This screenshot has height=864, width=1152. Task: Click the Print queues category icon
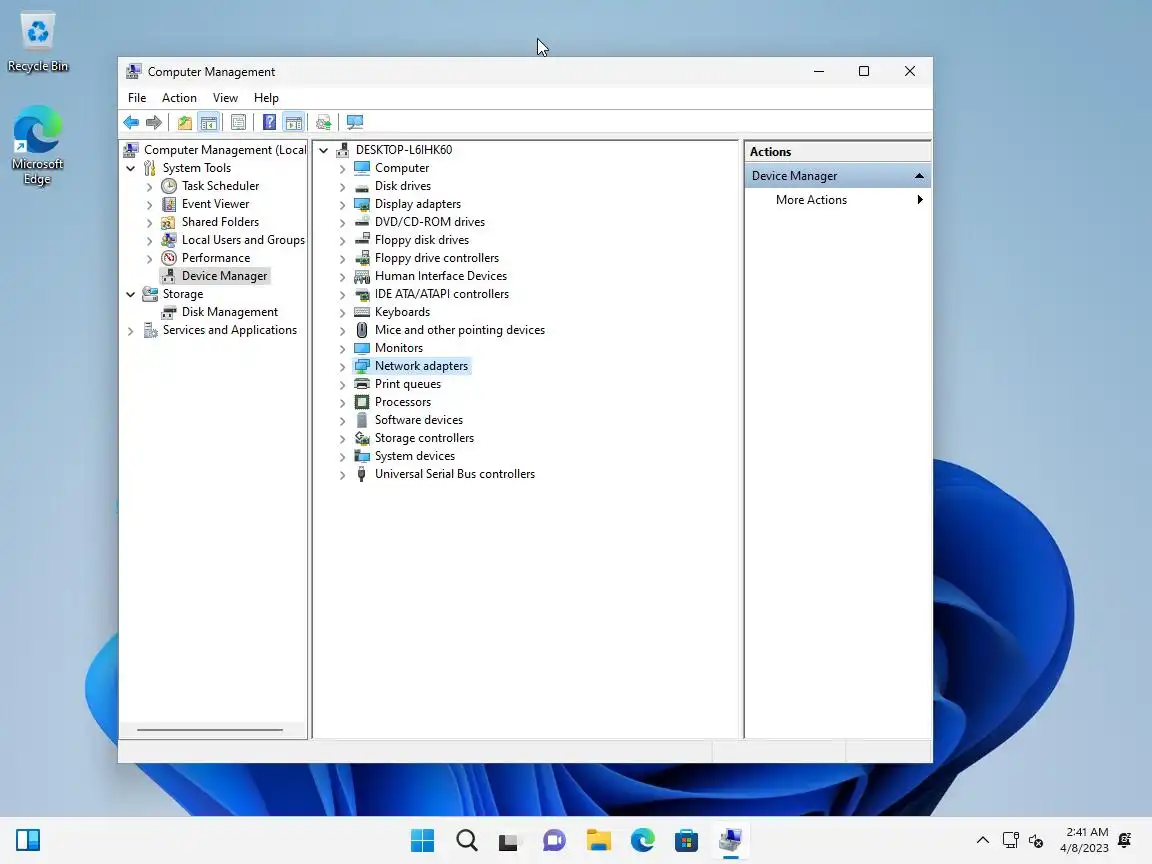(x=361, y=384)
